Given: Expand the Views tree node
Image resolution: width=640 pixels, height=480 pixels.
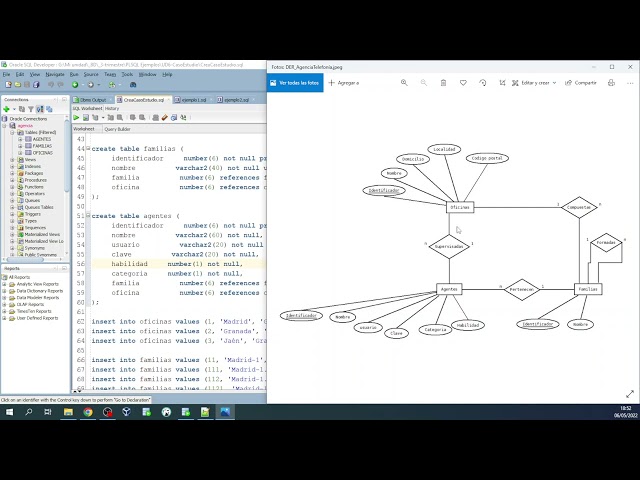Looking at the screenshot, I should (x=12, y=160).
